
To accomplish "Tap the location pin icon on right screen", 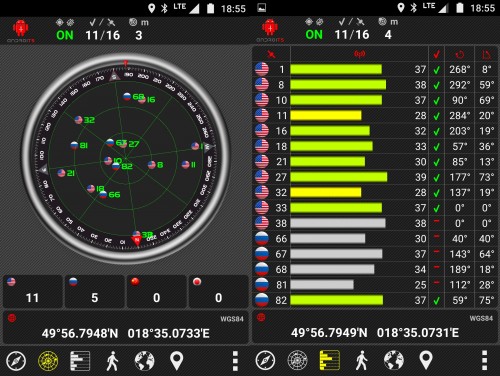I will (x=426, y=360).
